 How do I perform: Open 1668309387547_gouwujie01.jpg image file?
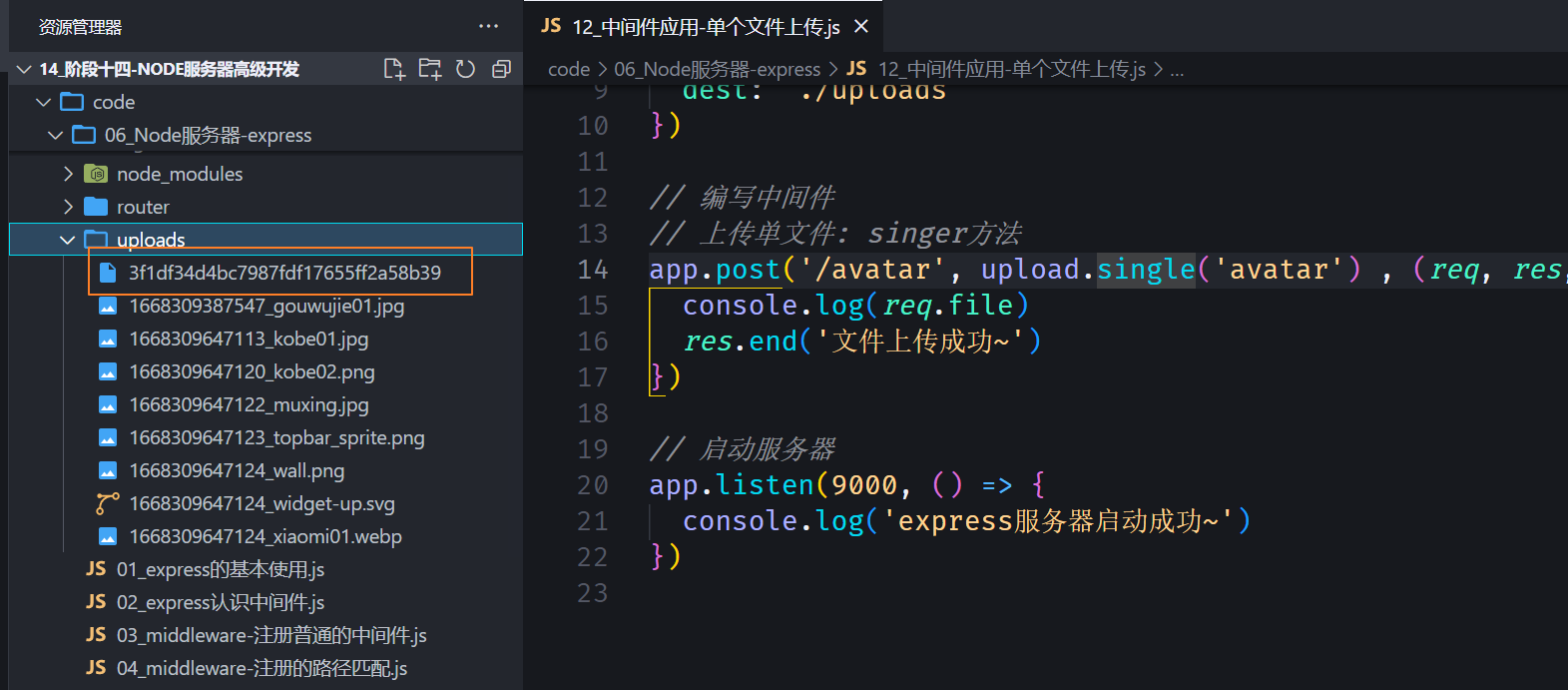pos(266,306)
